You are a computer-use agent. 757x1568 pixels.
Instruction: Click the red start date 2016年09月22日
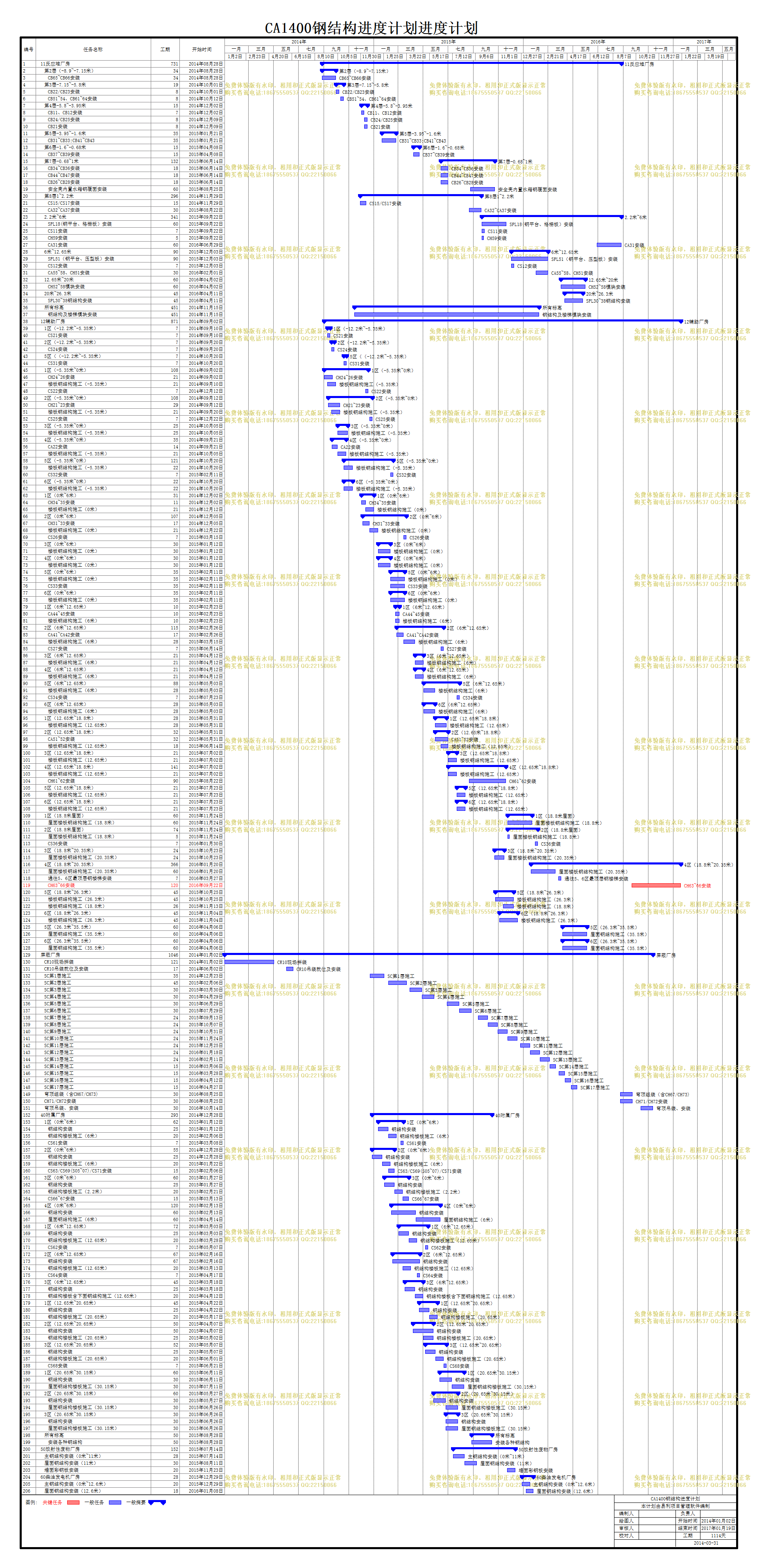(x=205, y=886)
